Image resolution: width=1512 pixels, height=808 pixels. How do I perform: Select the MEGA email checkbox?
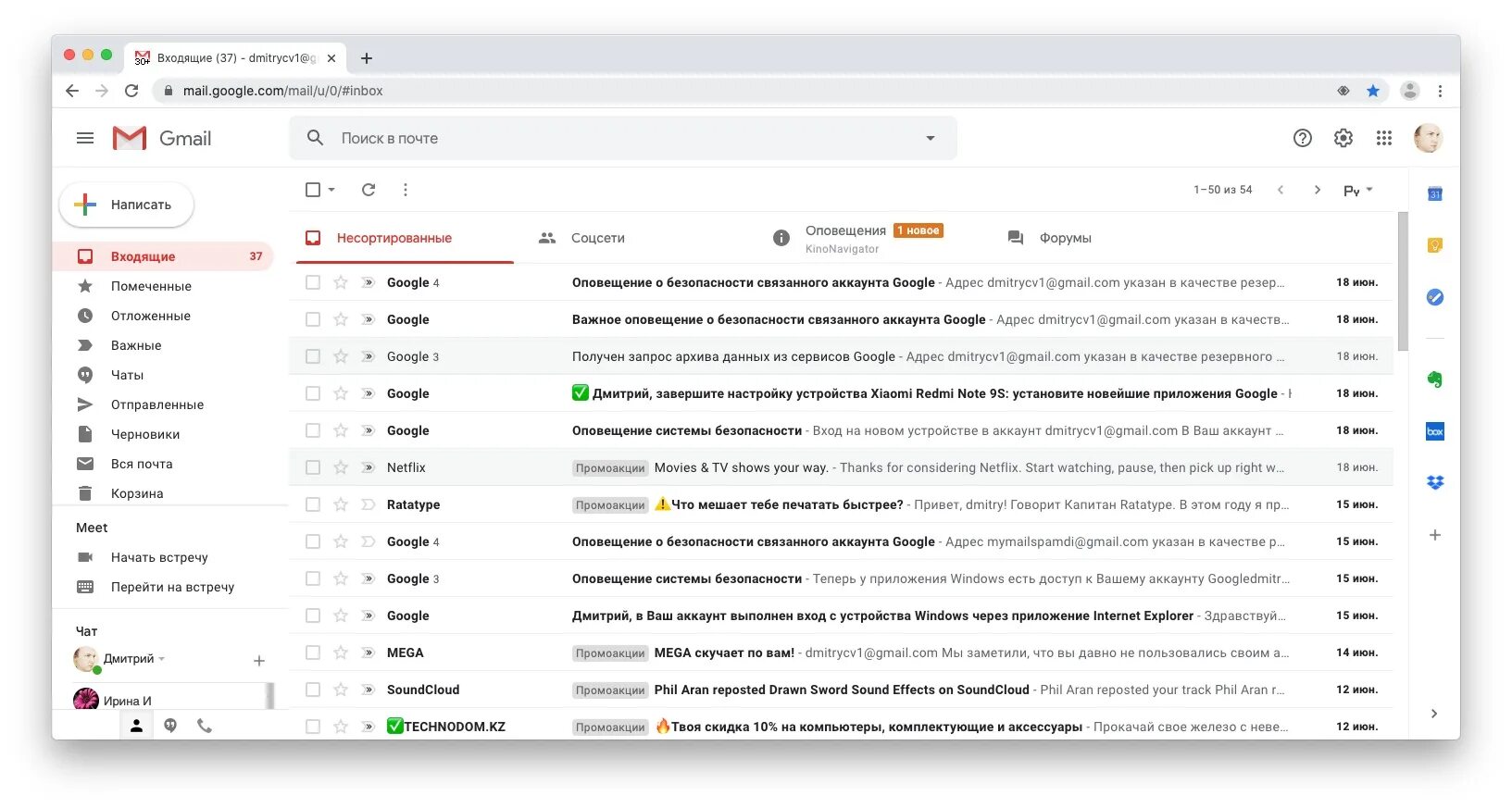point(313,653)
